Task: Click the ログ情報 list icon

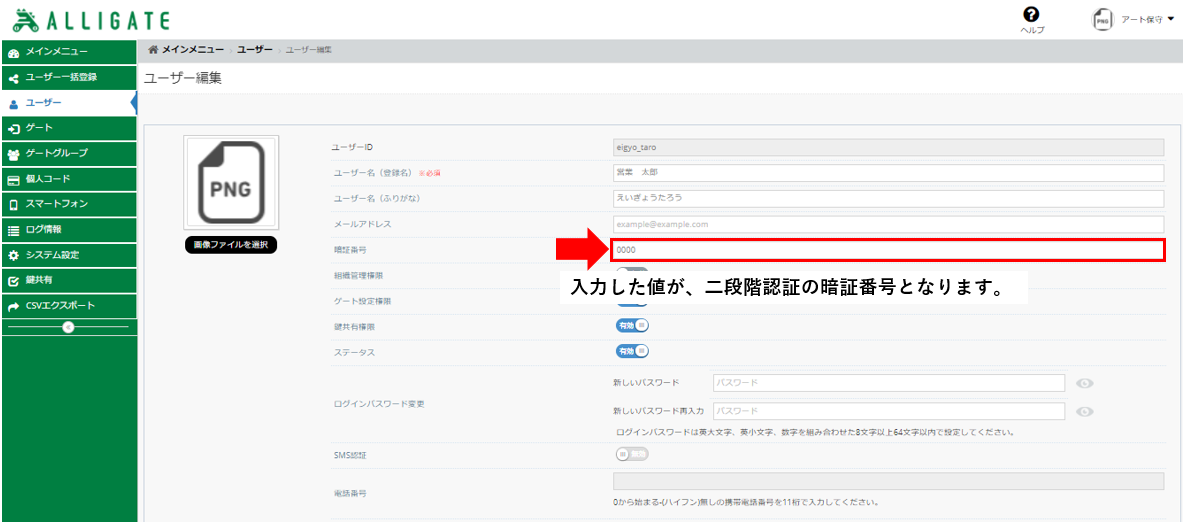Action: (x=13, y=231)
